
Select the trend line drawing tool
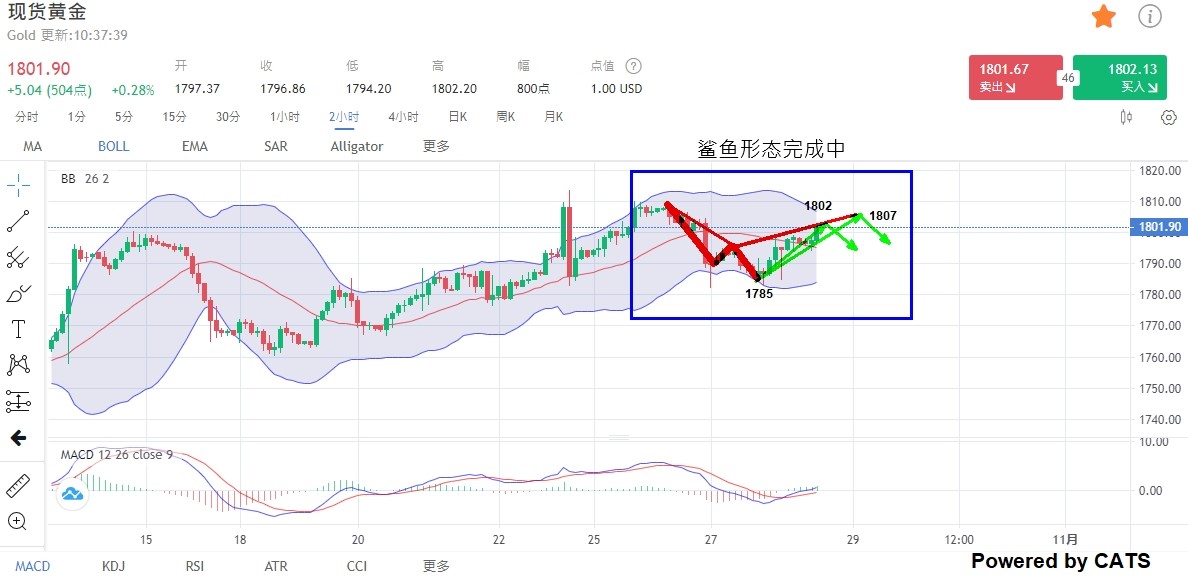[18, 221]
